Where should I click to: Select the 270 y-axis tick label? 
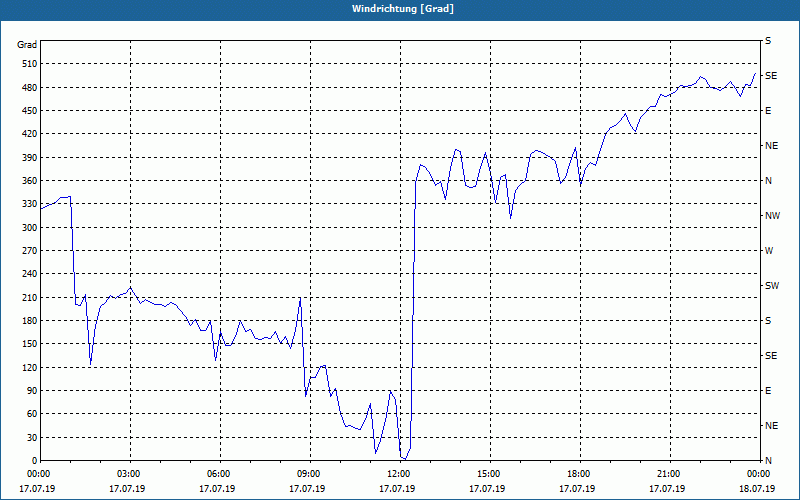30,251
